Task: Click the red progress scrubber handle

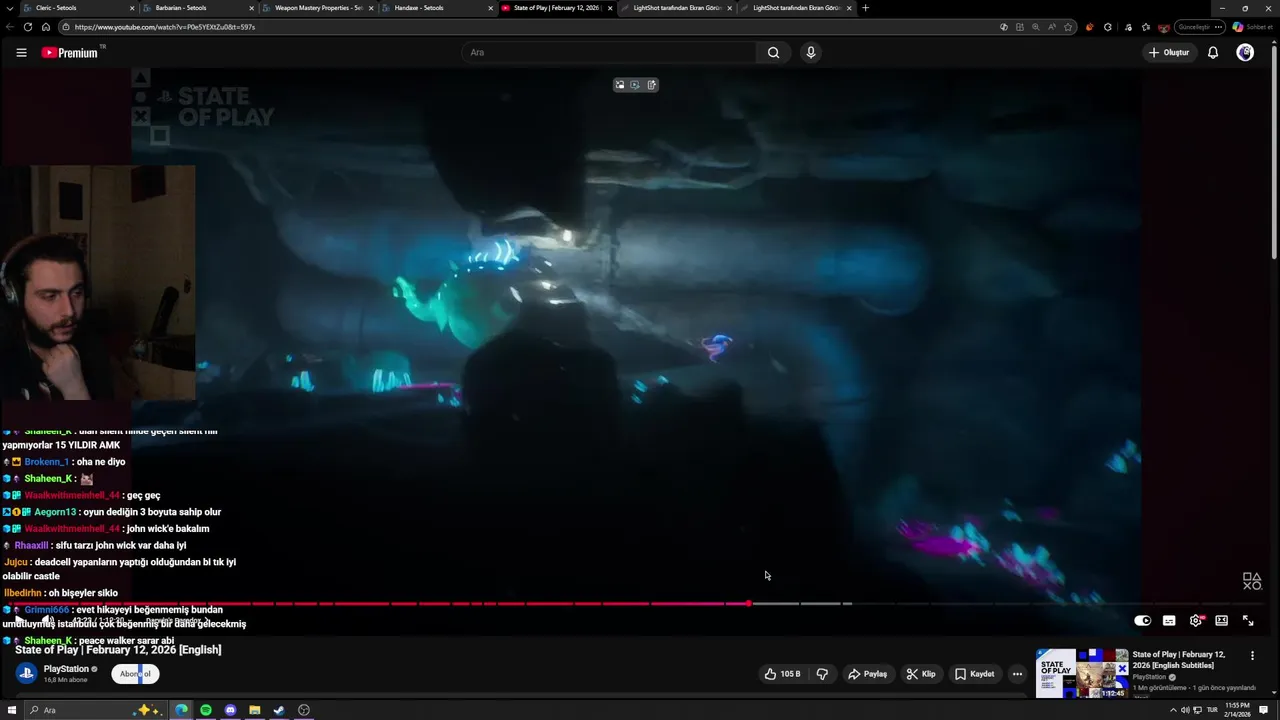Action: [x=748, y=603]
